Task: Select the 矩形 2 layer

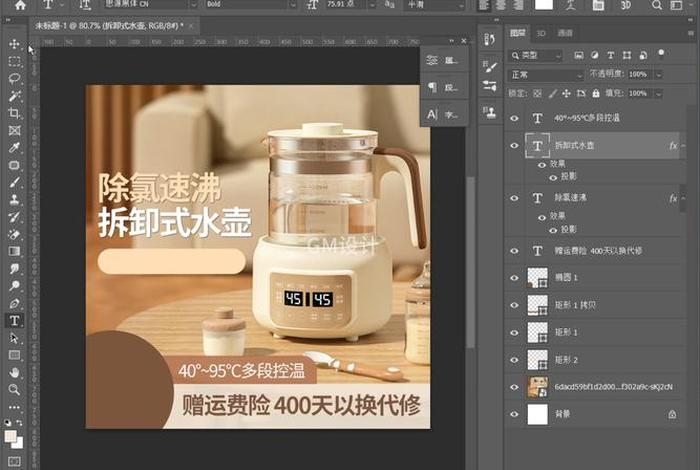Action: 602,358
